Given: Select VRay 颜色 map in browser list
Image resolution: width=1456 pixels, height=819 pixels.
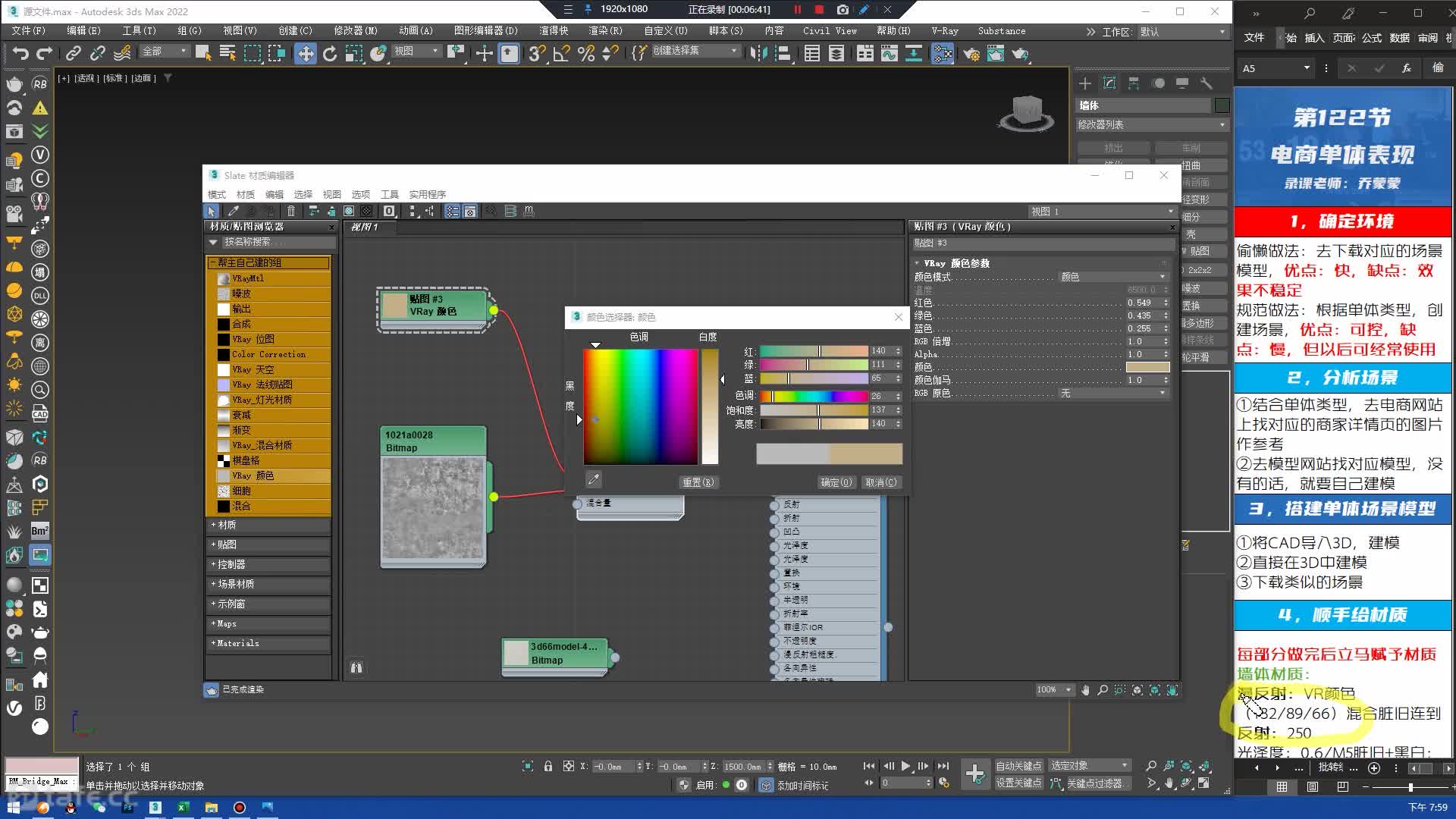Looking at the screenshot, I should click(x=273, y=475).
